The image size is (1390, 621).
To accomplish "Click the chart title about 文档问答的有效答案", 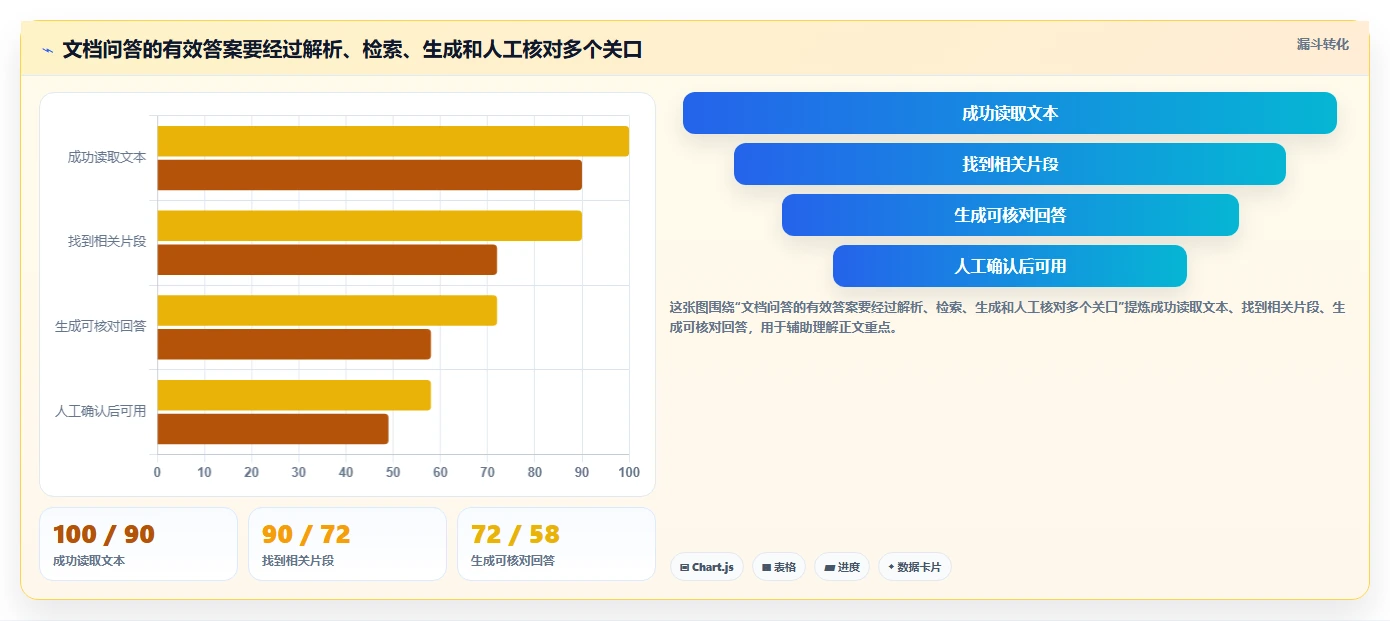I will (352, 49).
